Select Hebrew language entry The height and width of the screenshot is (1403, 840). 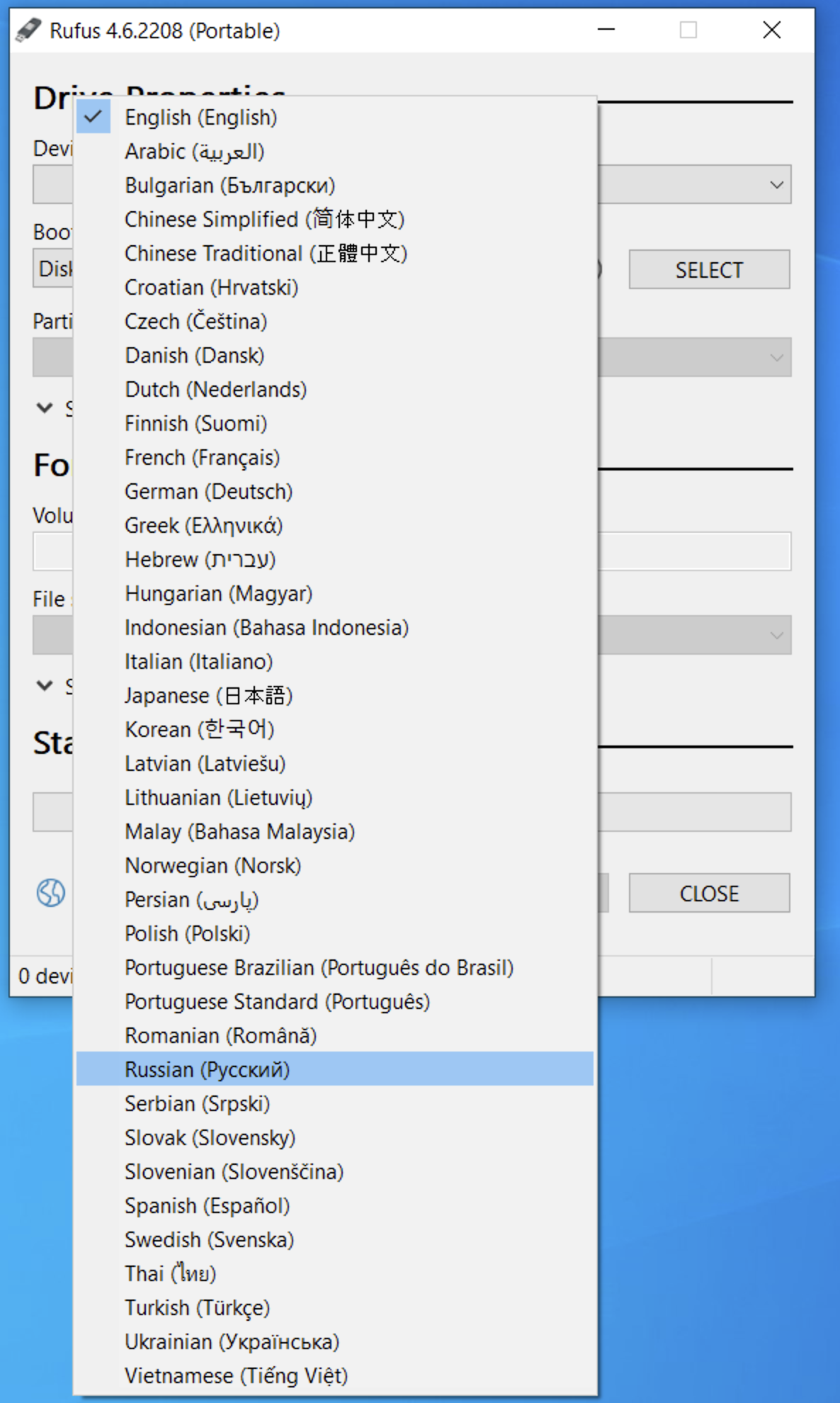pos(335,560)
